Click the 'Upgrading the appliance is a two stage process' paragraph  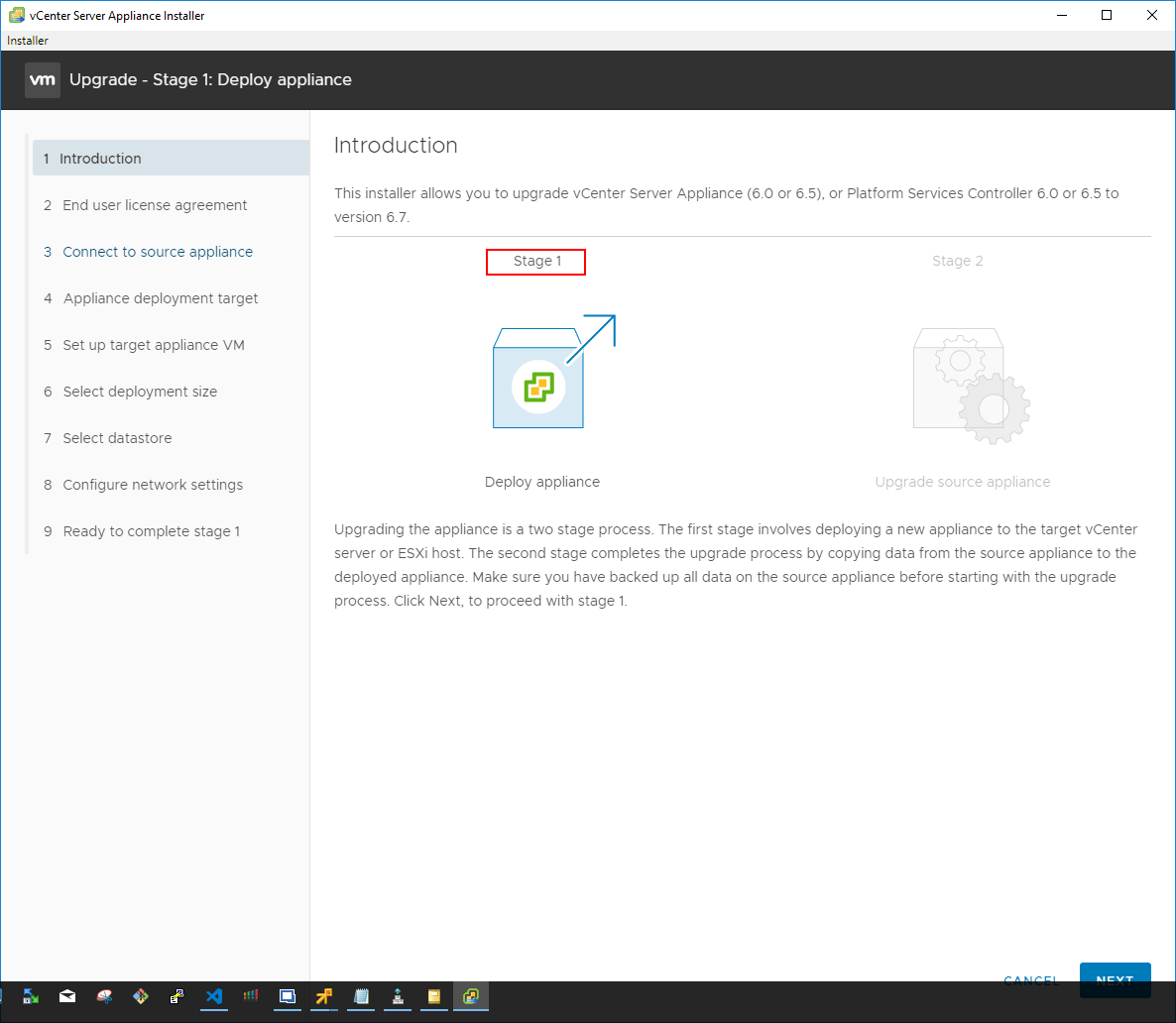(x=736, y=565)
